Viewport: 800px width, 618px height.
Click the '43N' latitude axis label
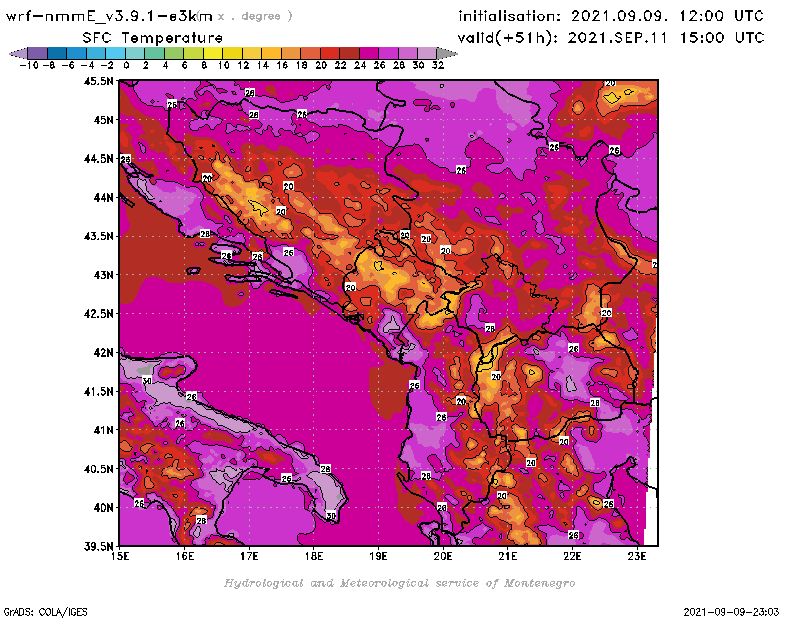pyautogui.click(x=103, y=275)
